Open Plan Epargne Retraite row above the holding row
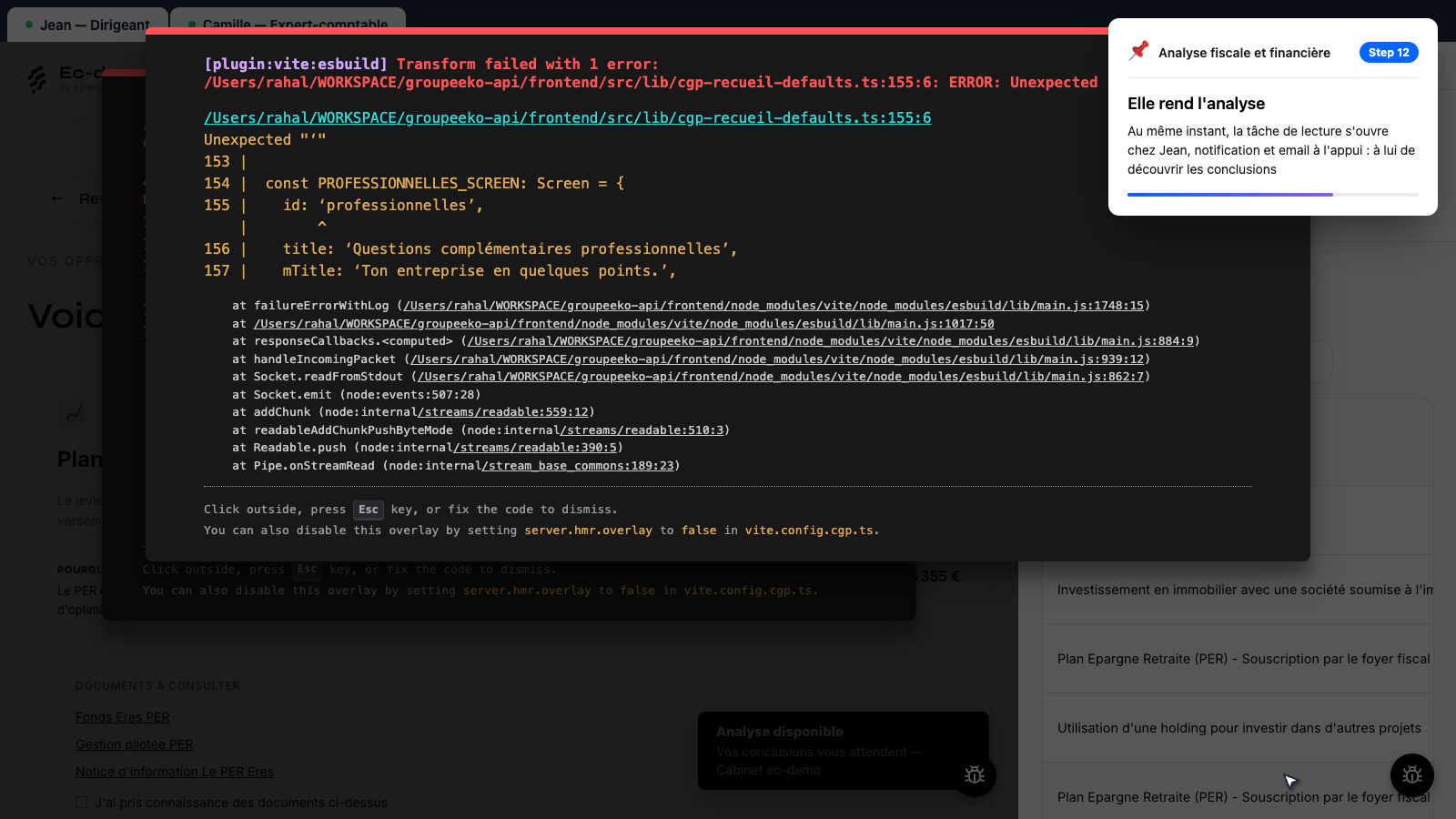 (1239, 659)
